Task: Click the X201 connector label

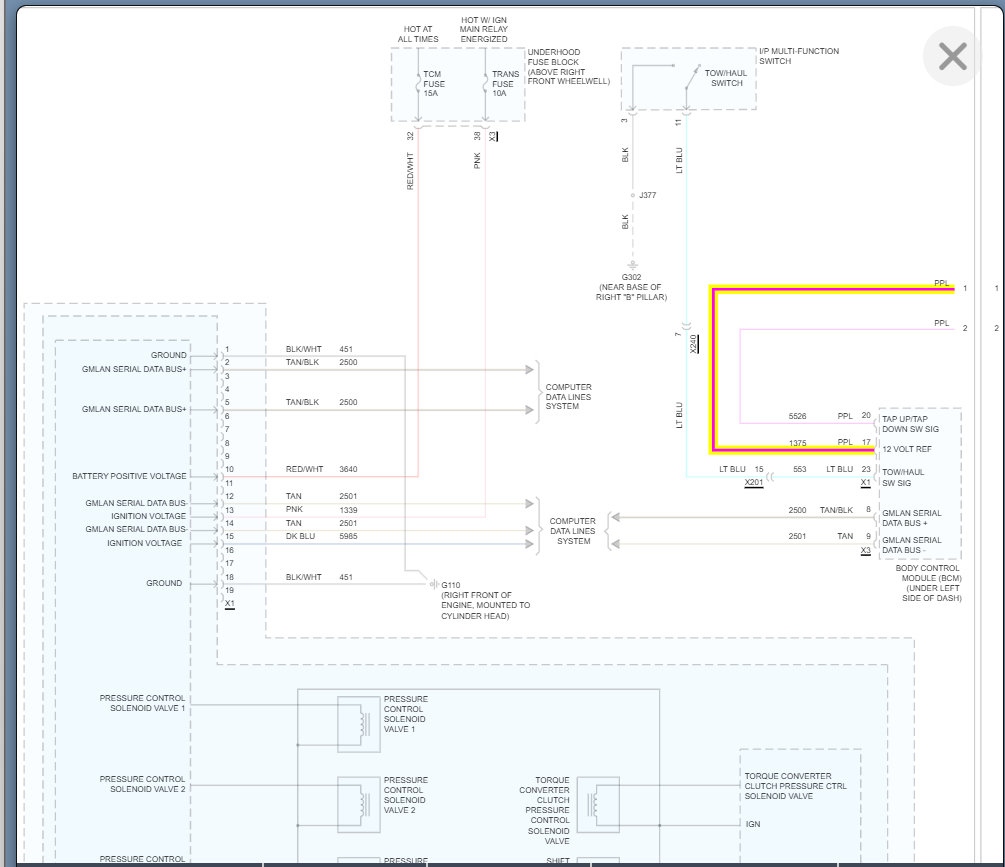Action: click(x=754, y=482)
